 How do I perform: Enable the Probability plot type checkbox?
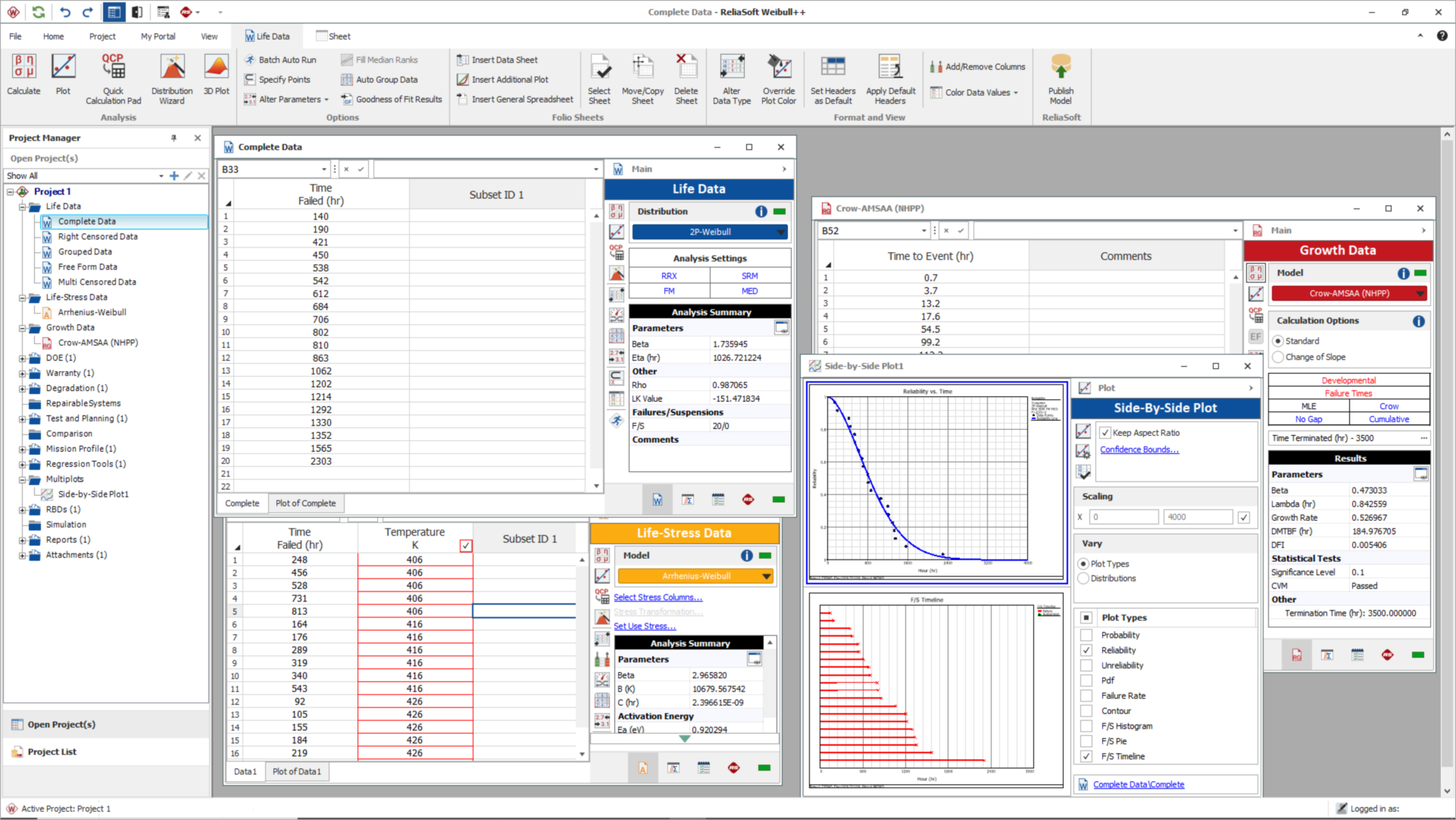coord(1086,635)
